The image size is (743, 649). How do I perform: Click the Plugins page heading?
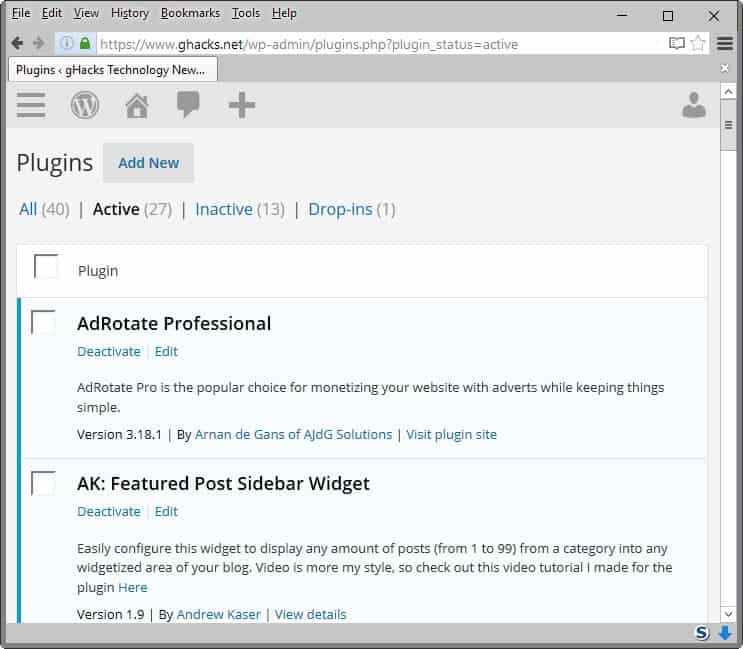(54, 163)
